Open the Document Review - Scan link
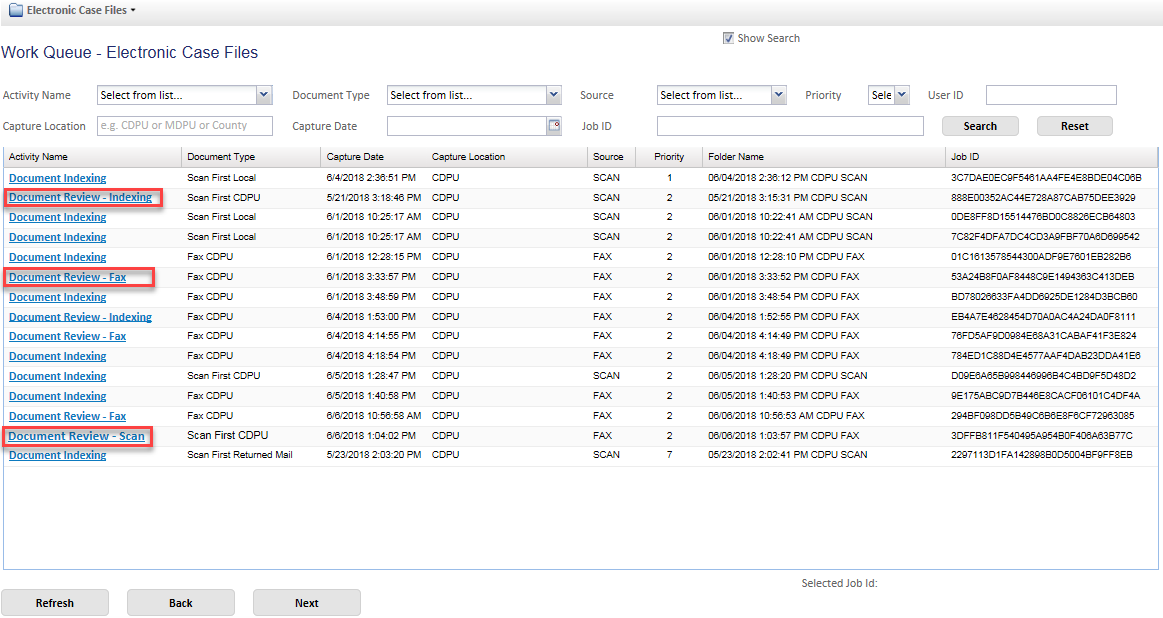 [77, 436]
